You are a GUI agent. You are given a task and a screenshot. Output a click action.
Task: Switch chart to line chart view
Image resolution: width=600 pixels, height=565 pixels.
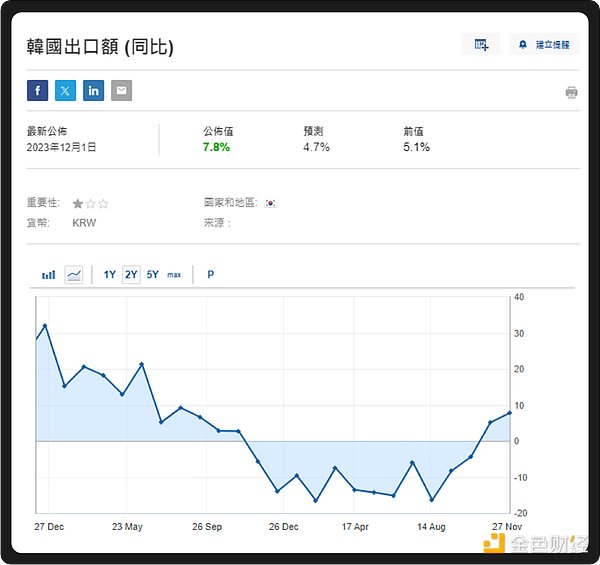pos(73,274)
